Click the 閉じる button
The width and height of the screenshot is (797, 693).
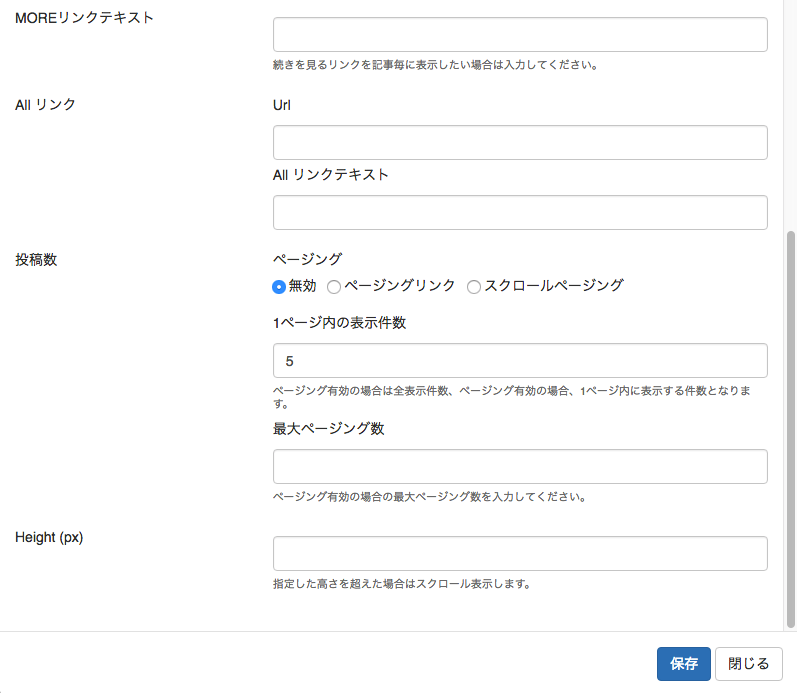tap(748, 664)
